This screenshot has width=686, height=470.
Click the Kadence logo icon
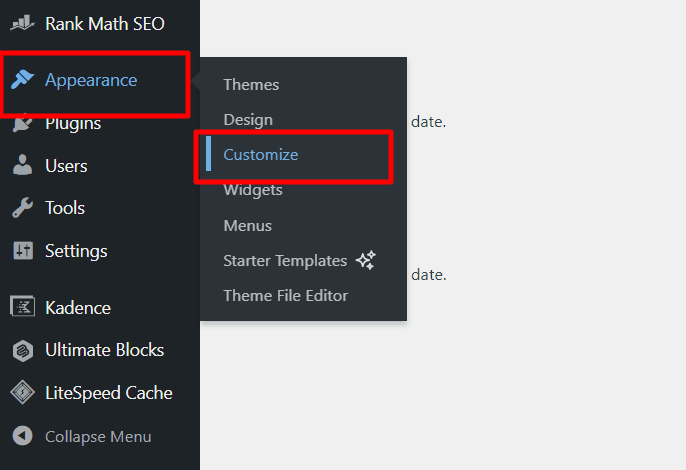tap(22, 308)
